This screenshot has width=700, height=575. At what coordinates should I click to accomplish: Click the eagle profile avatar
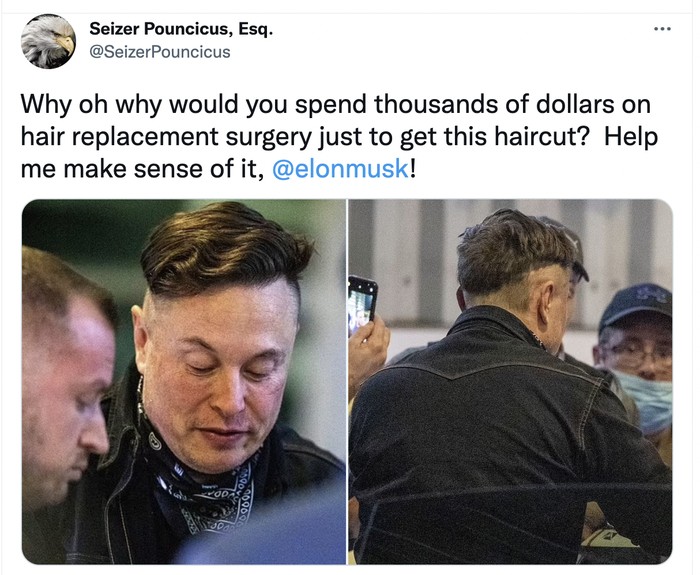47,41
